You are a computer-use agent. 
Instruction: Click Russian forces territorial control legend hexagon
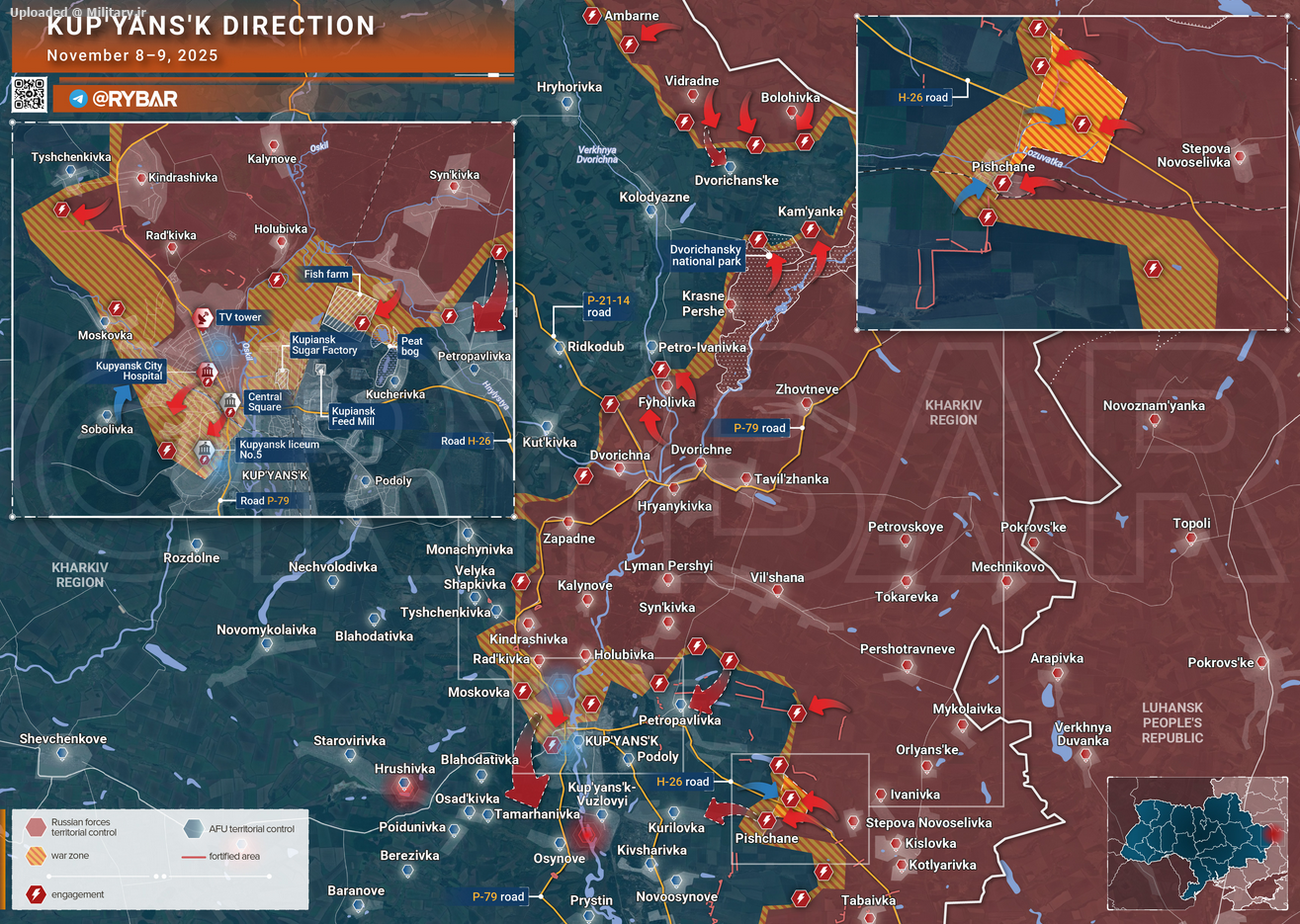coord(37,827)
